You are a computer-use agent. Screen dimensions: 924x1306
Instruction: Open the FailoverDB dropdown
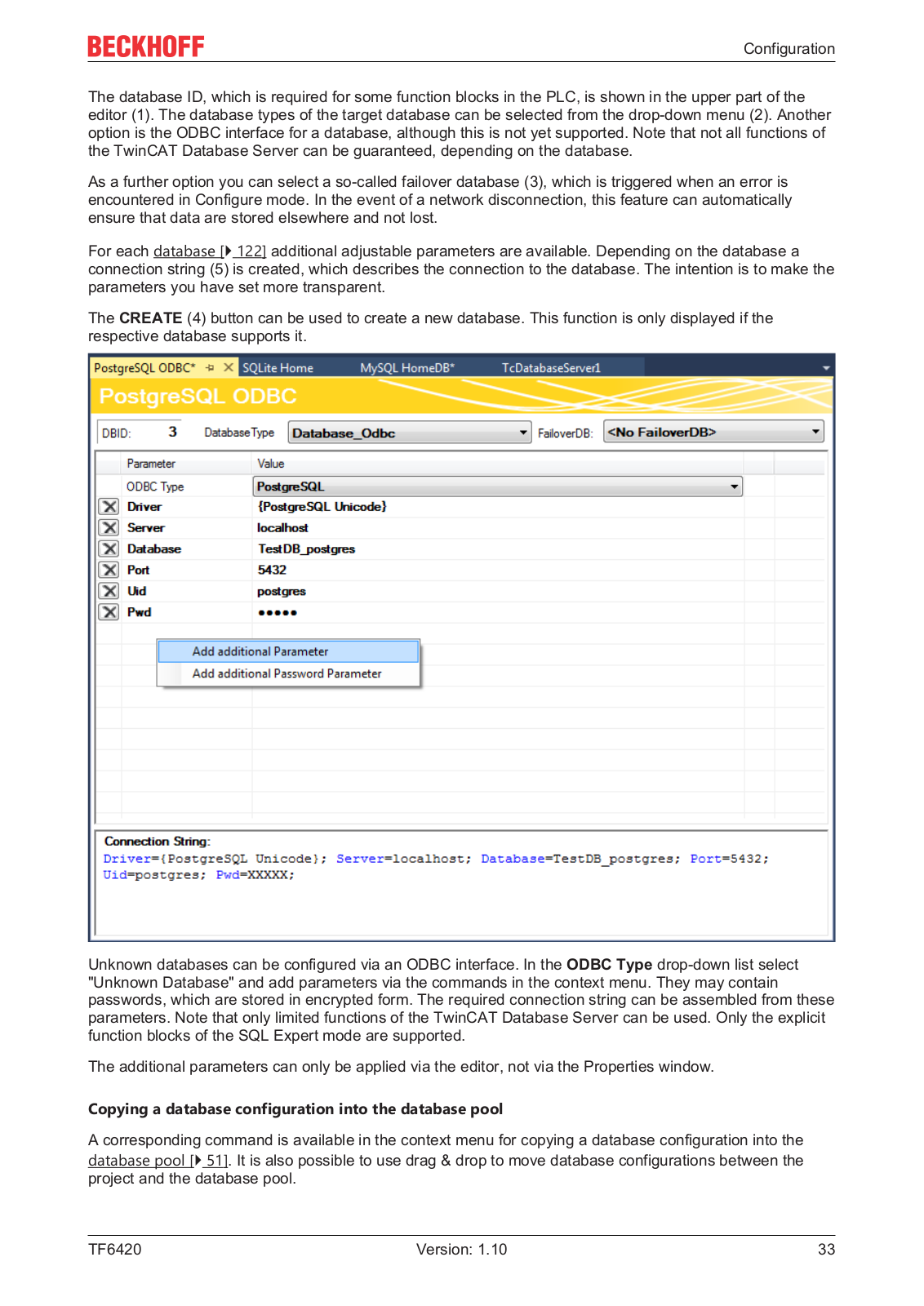[713, 432]
